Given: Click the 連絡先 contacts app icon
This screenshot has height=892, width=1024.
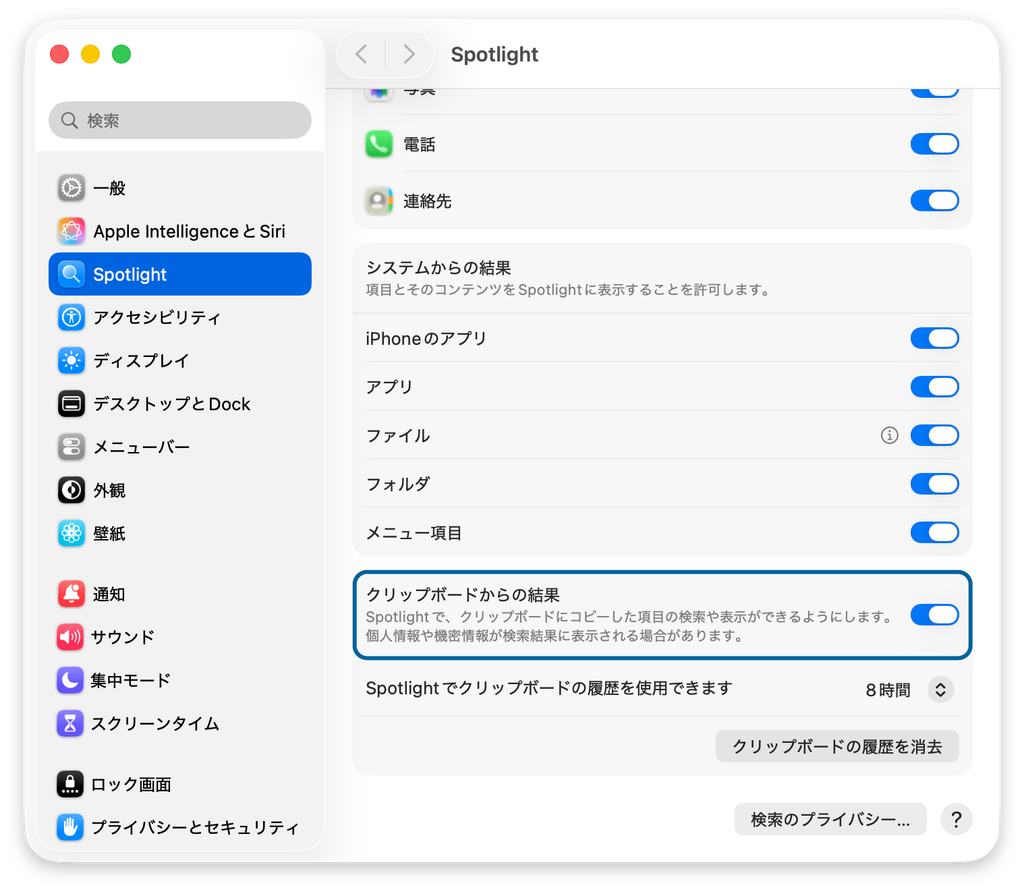Looking at the screenshot, I should click(379, 200).
